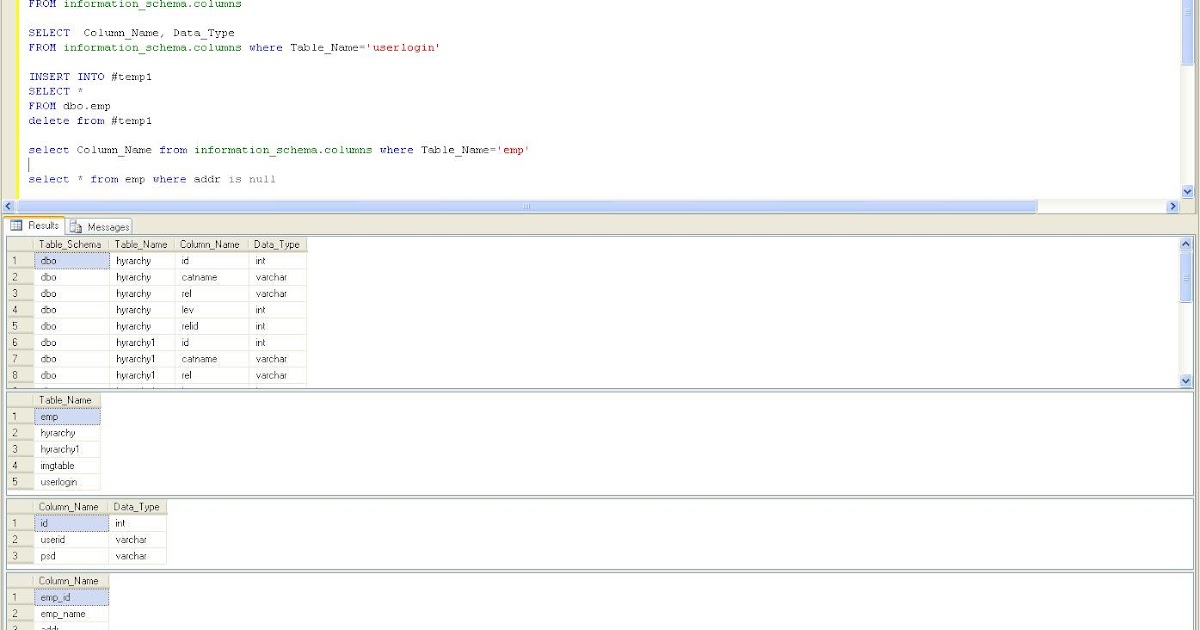Select the 'userlogin' row in table list

(65, 481)
